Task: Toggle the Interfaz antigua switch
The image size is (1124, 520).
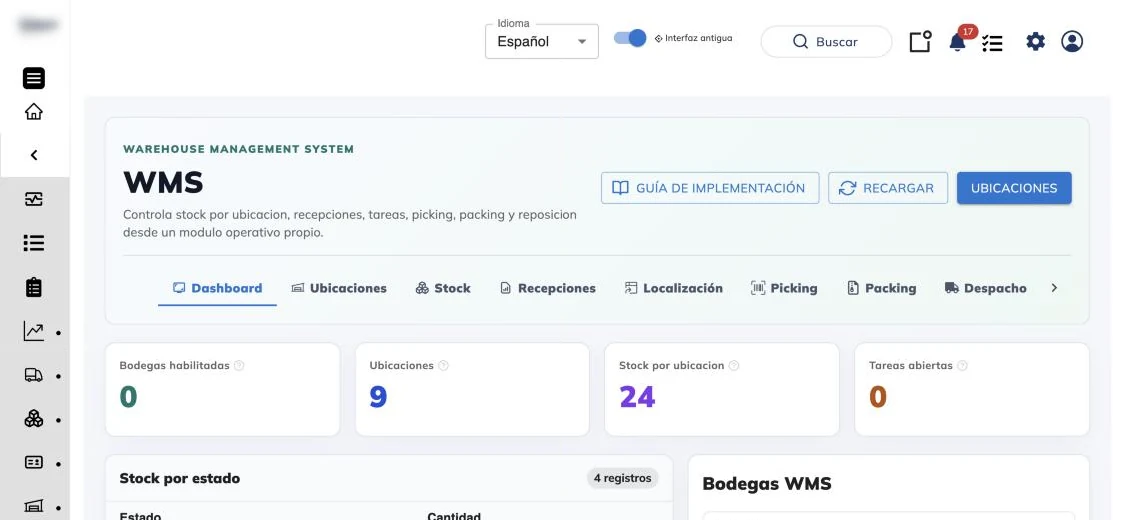Action: (630, 38)
